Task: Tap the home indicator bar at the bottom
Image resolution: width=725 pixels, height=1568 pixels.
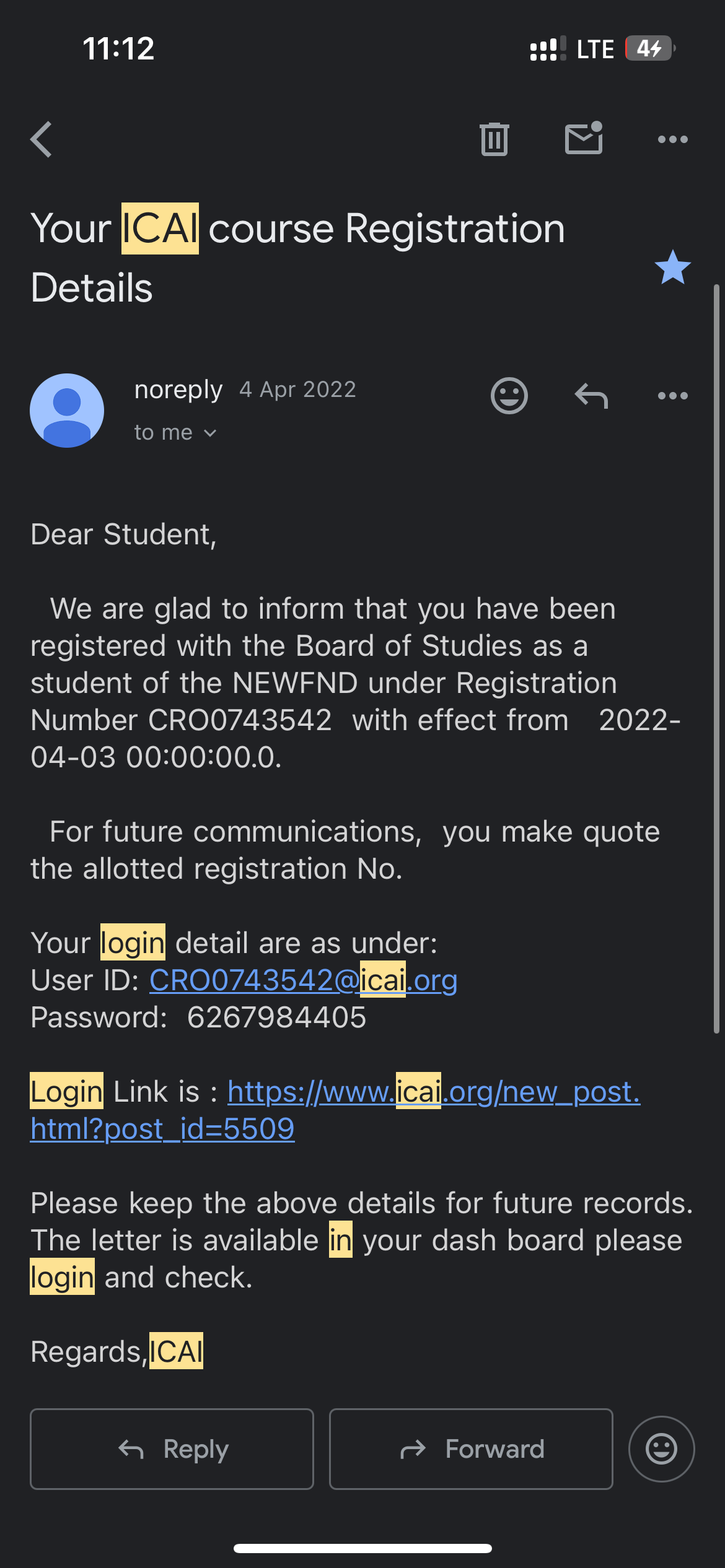Action: (x=362, y=1548)
